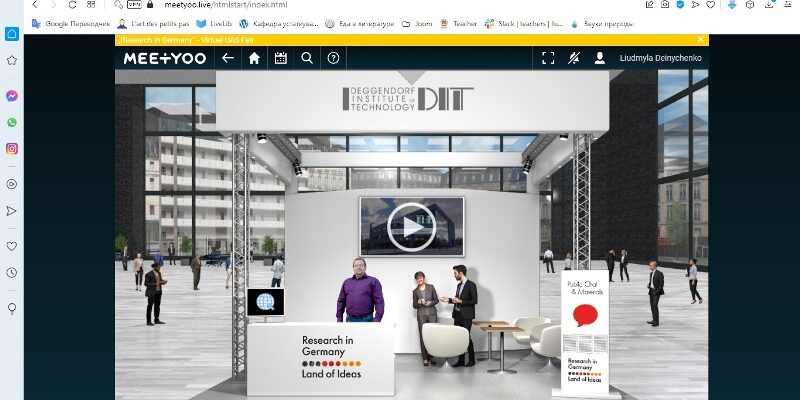Click the MEETYOO back arrow icon

click(x=228, y=58)
